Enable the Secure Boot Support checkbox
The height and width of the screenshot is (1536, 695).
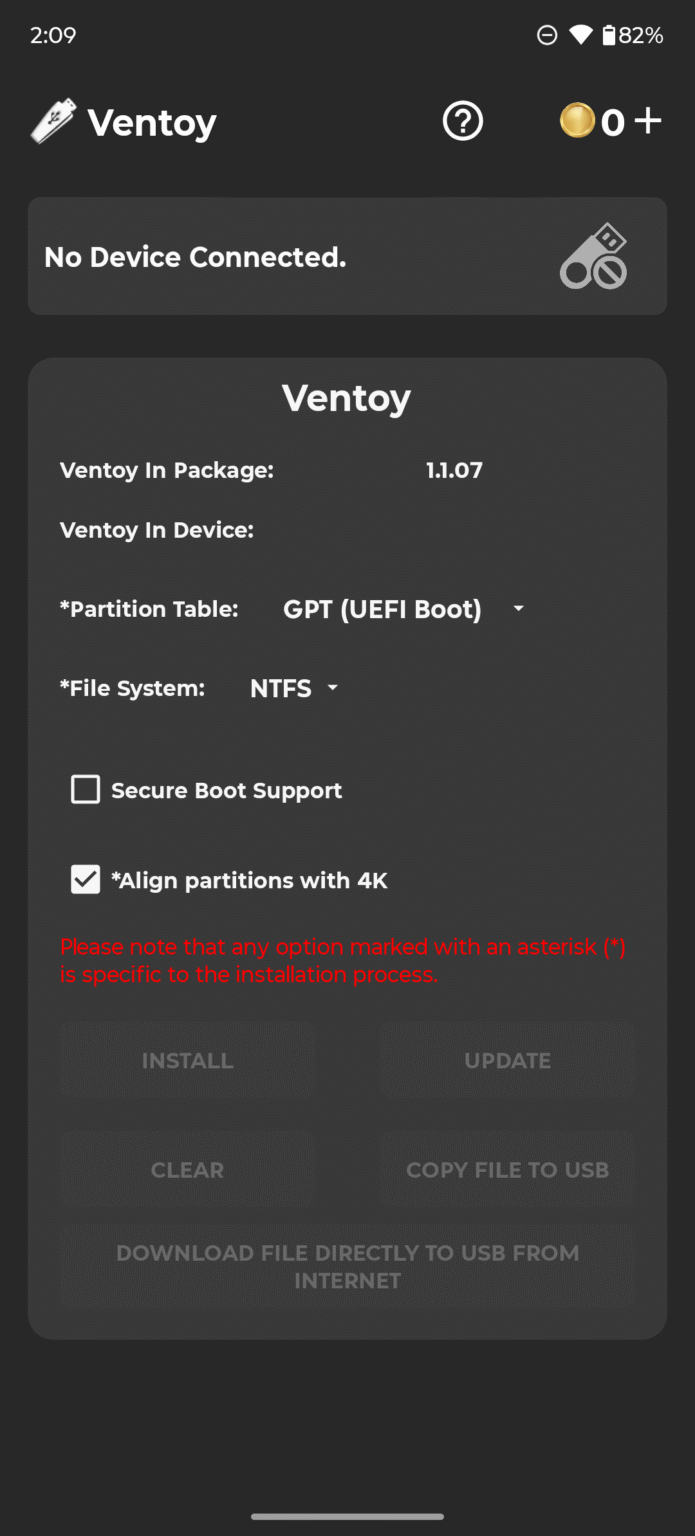pos(85,789)
